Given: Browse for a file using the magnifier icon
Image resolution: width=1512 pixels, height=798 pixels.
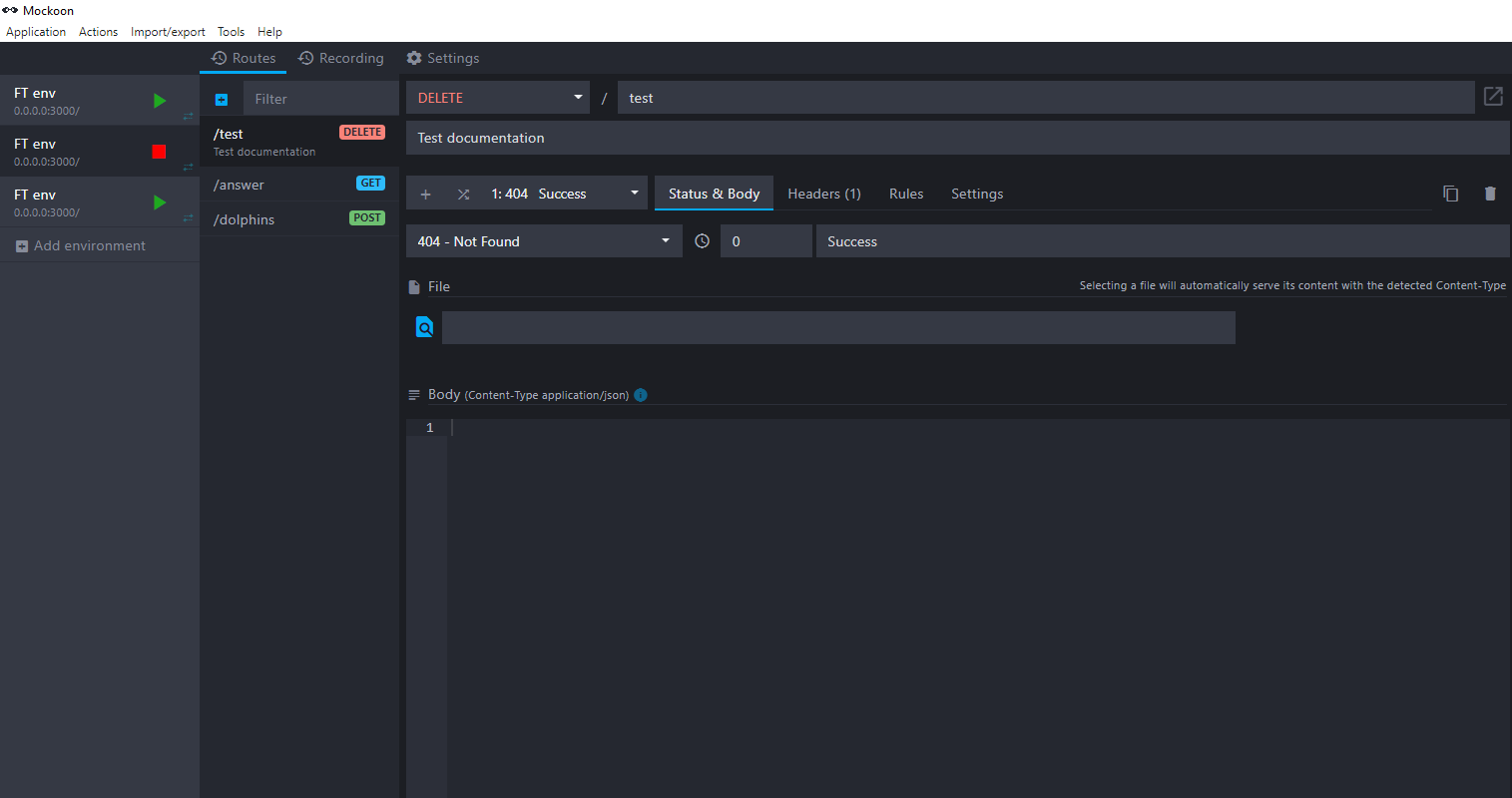Looking at the screenshot, I should pos(424,326).
